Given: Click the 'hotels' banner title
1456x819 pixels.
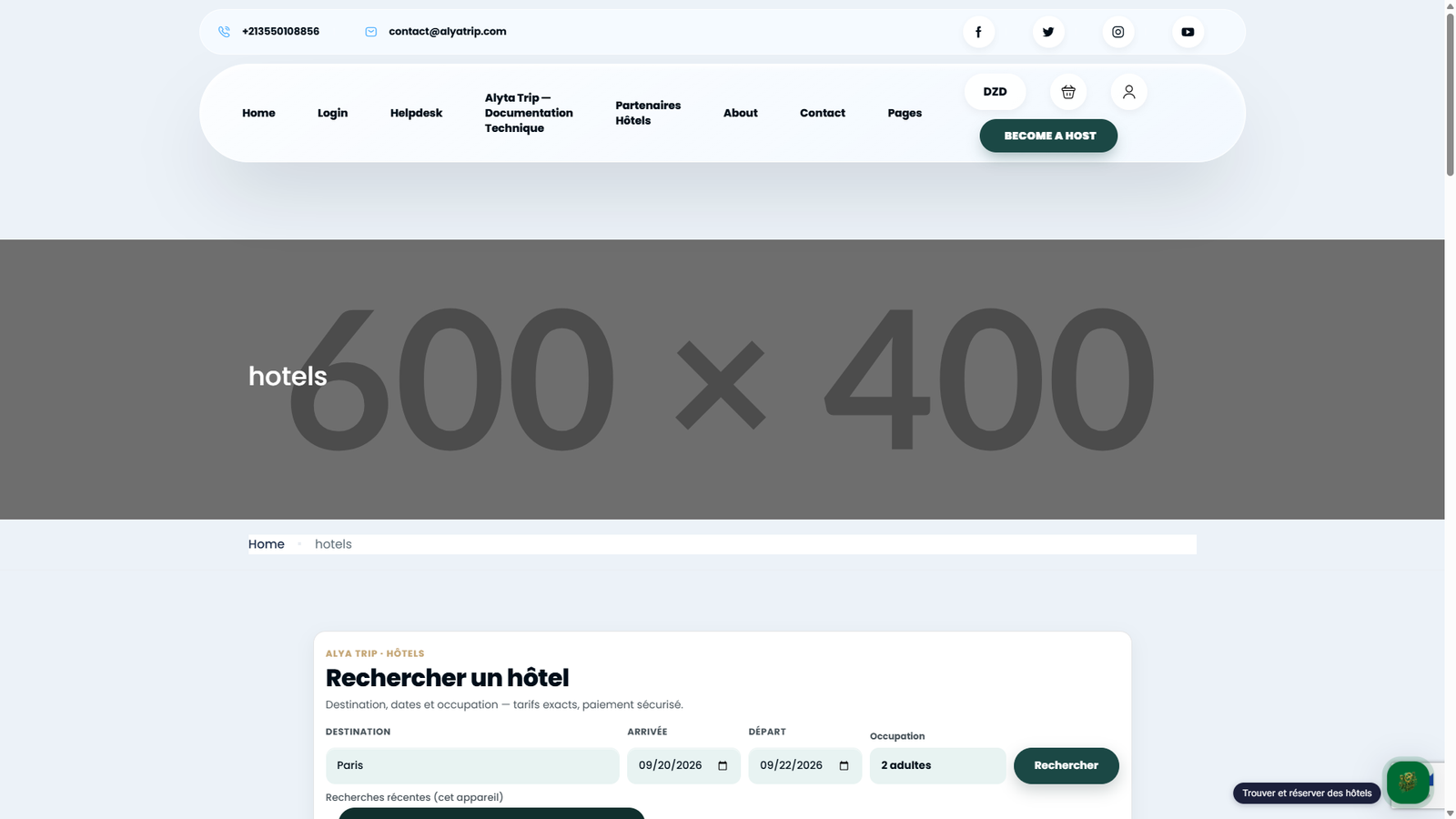Looking at the screenshot, I should [288, 376].
